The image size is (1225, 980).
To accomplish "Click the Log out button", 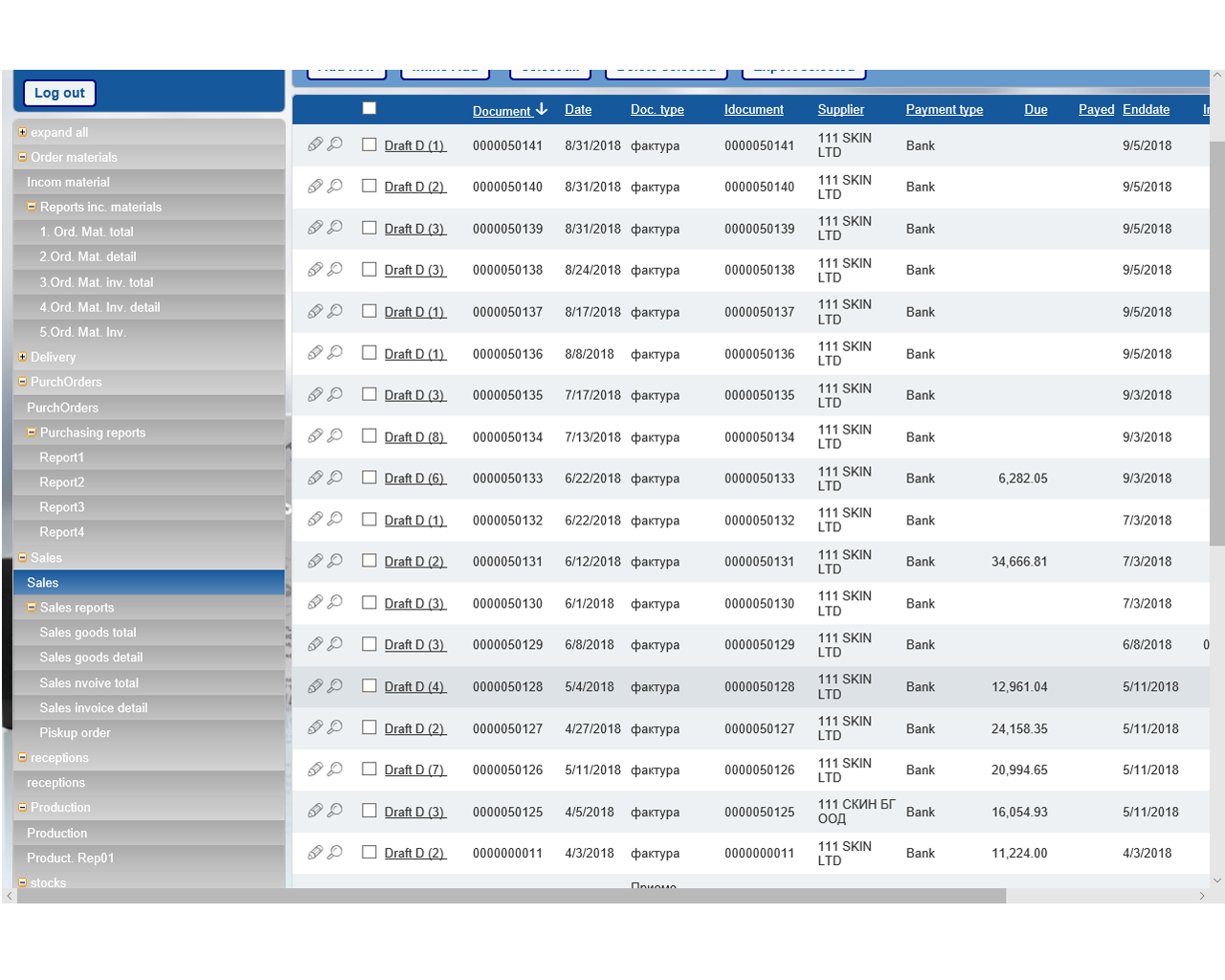I will (59, 93).
